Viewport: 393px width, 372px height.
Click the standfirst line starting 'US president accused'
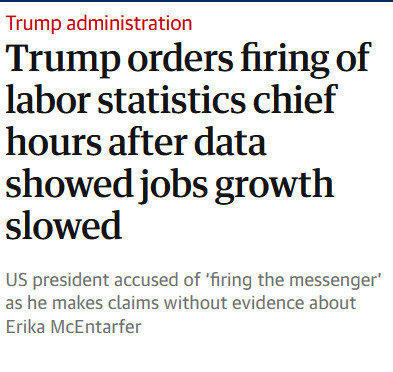point(194,280)
